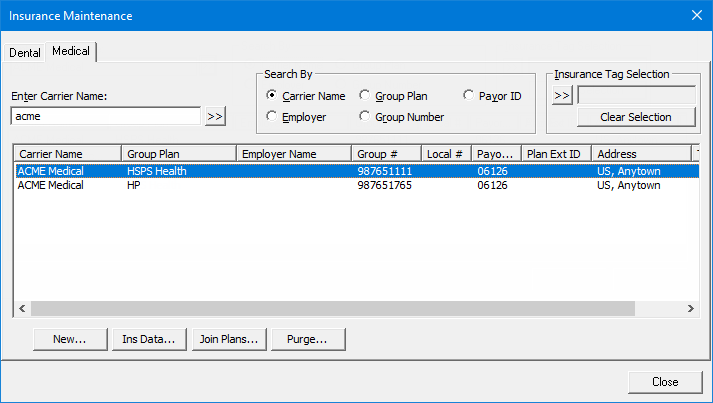713x403 pixels.
Task: Choose Group Number search option
Action: pyautogui.click(x=365, y=117)
